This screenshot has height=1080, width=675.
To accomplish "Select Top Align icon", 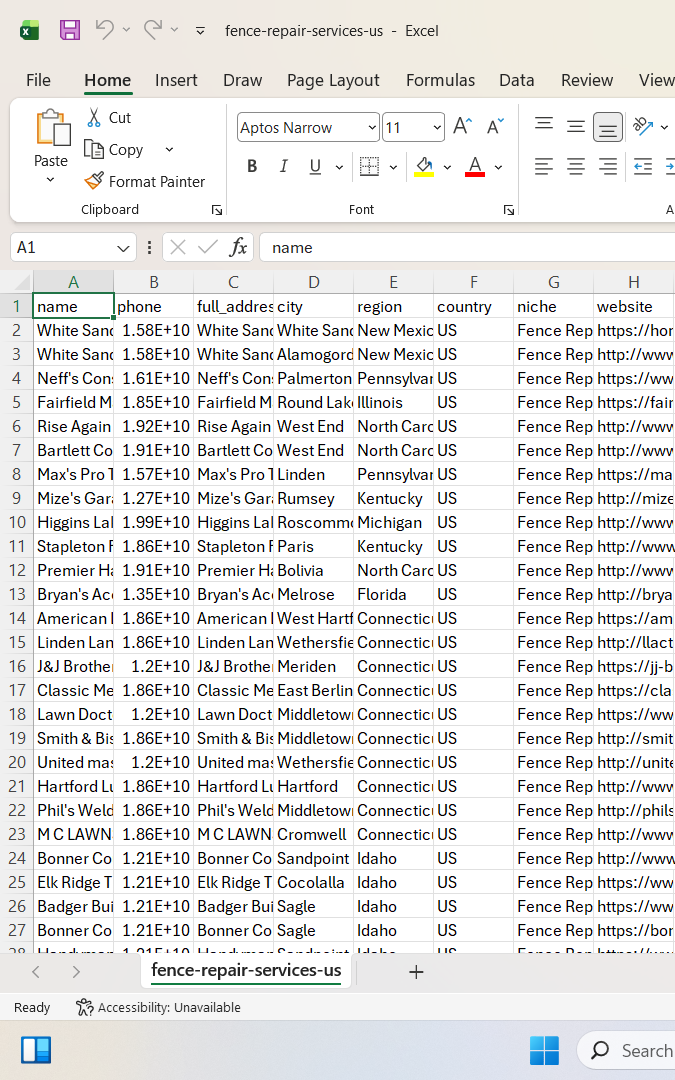I will [x=544, y=126].
